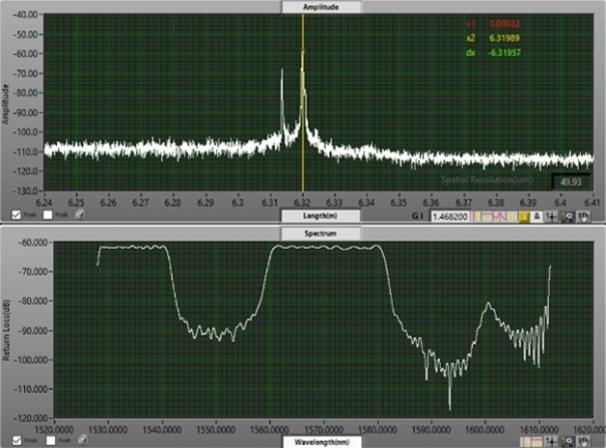Click the pencil icon at the Amplitude graph's bottom left
The height and width of the screenshot is (448, 606).
79,214
